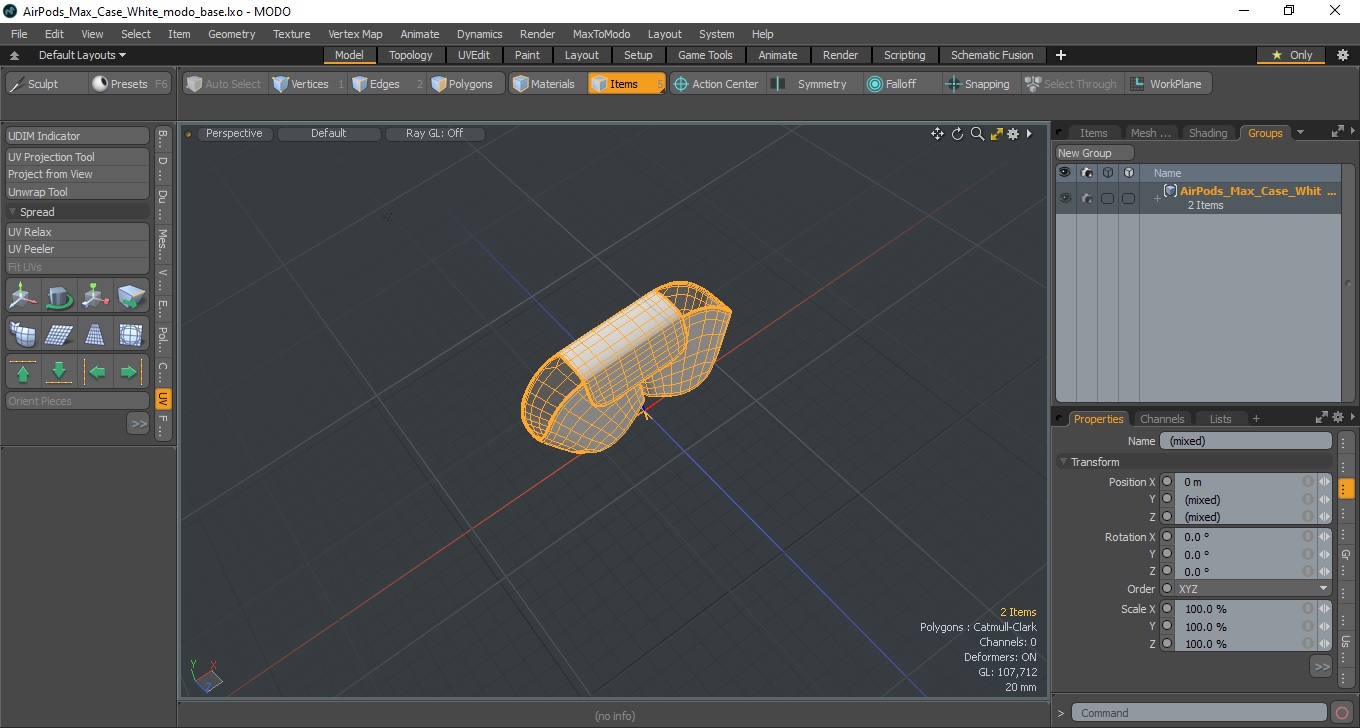Toggle Snapping on
Image resolution: width=1360 pixels, height=728 pixels.
point(978,84)
